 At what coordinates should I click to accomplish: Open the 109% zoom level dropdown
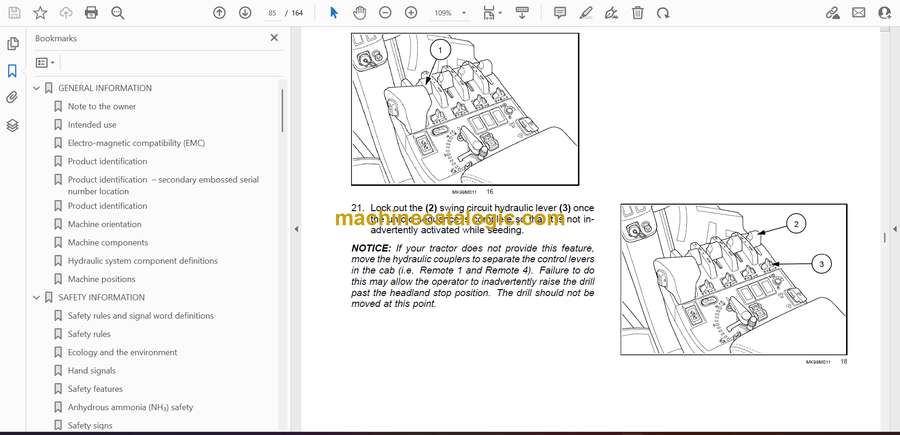pos(450,13)
